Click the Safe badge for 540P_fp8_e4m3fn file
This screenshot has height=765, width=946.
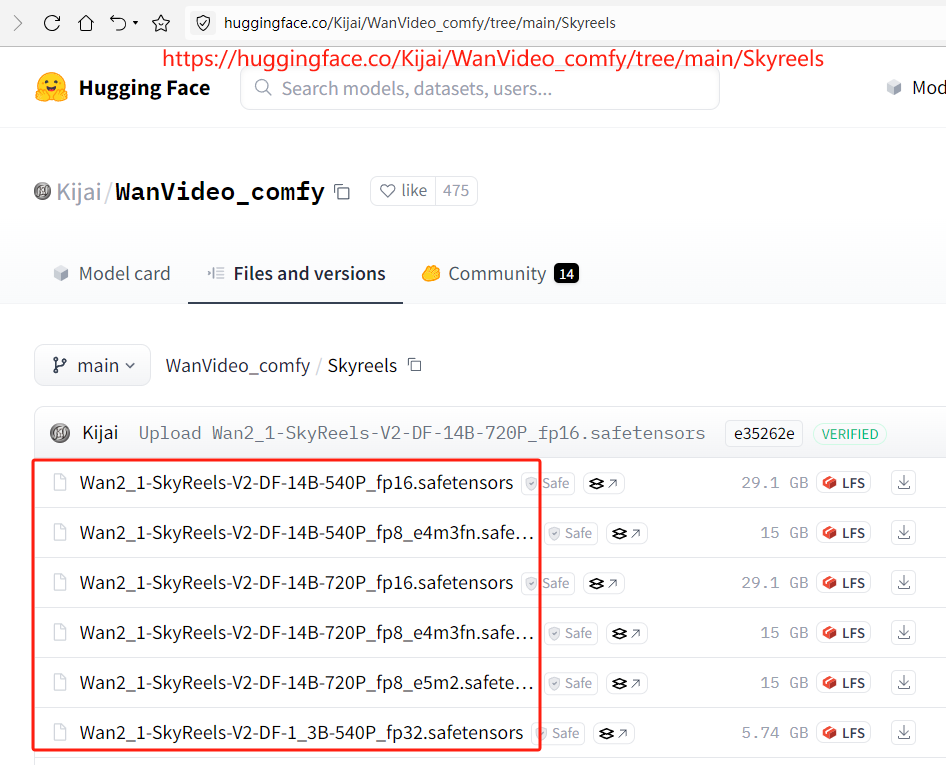point(571,533)
